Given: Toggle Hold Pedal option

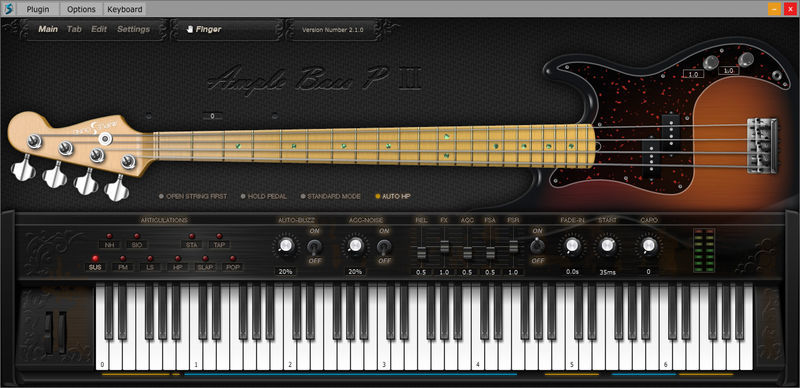Looking at the screenshot, I should pos(264,196).
